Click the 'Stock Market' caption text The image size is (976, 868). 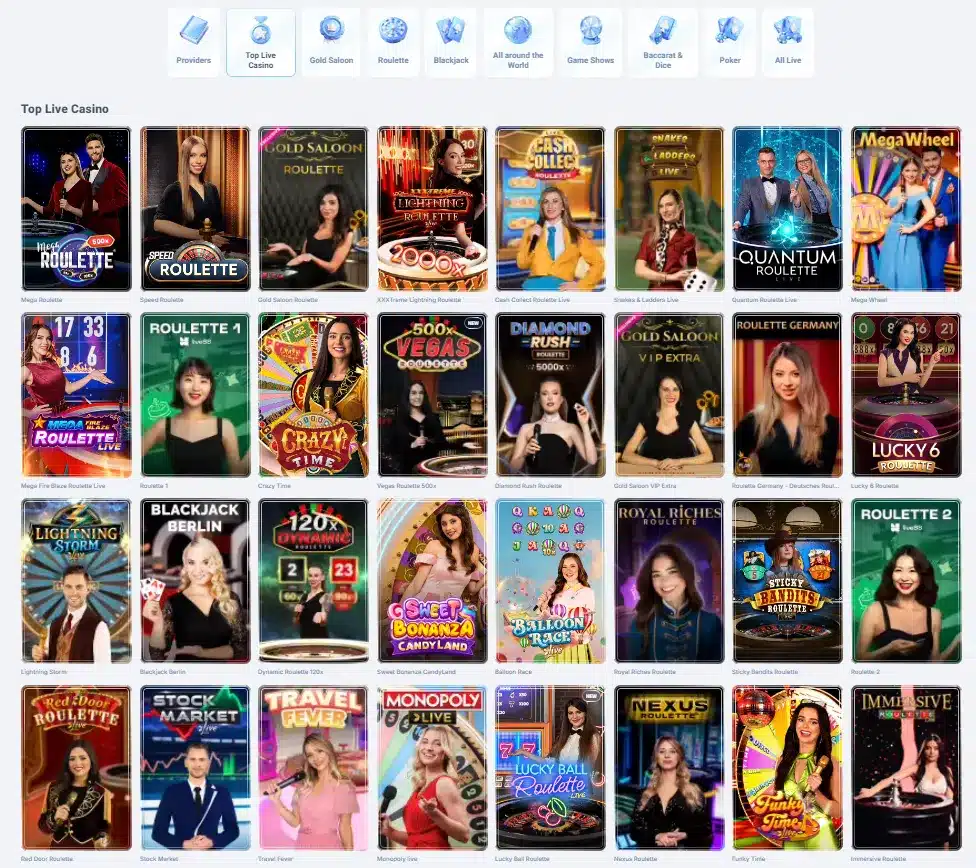pos(159,859)
